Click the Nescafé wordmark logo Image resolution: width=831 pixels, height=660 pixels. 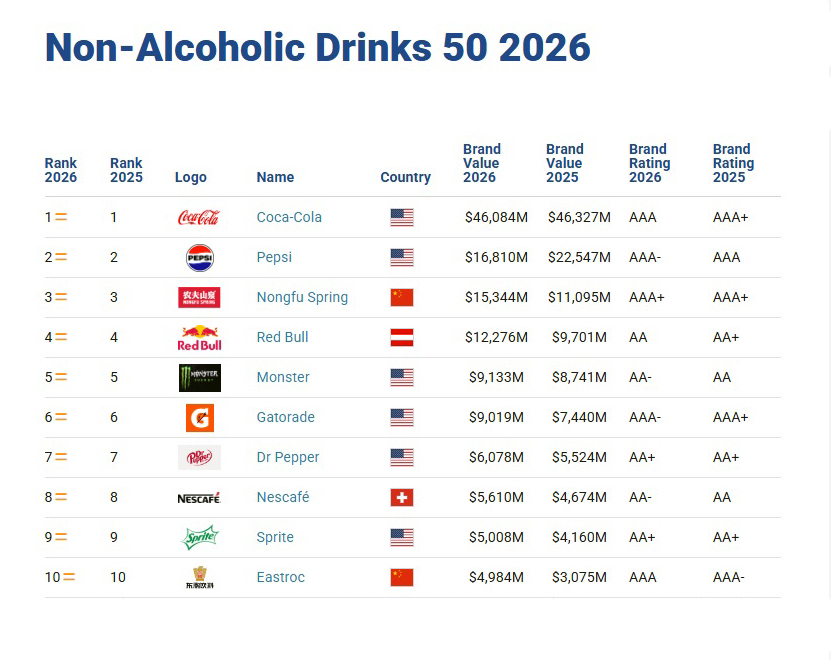click(x=199, y=498)
